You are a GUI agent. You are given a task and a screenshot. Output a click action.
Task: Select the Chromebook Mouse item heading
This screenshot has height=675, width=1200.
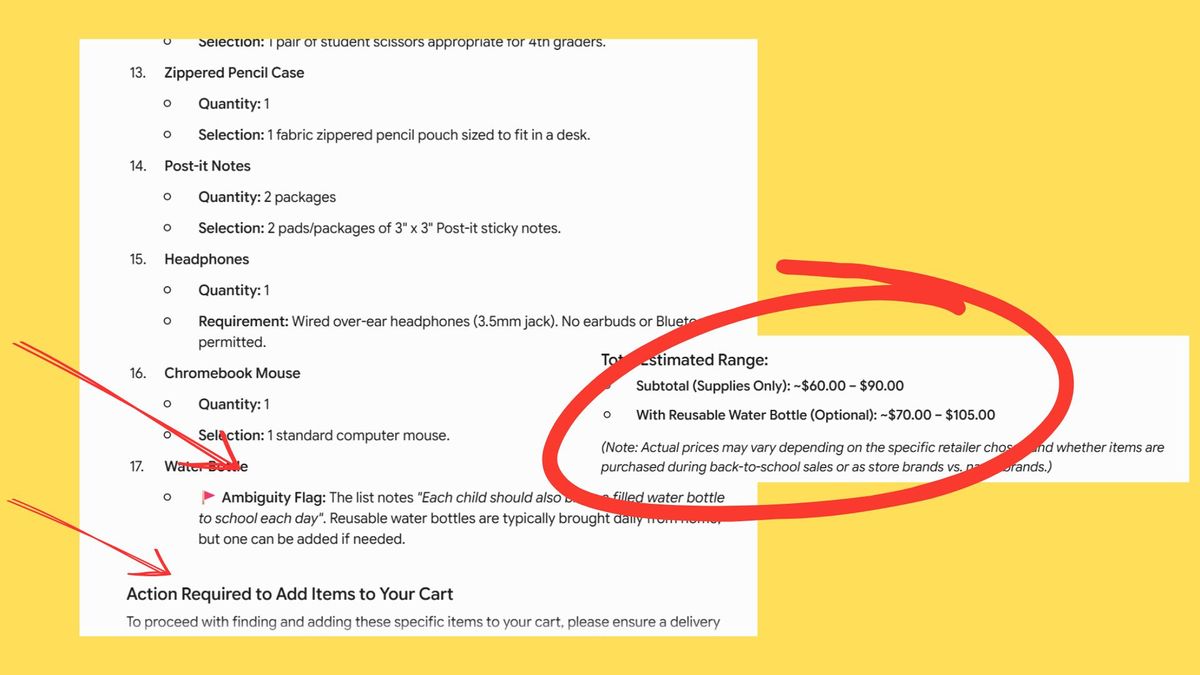pyautogui.click(x=232, y=373)
